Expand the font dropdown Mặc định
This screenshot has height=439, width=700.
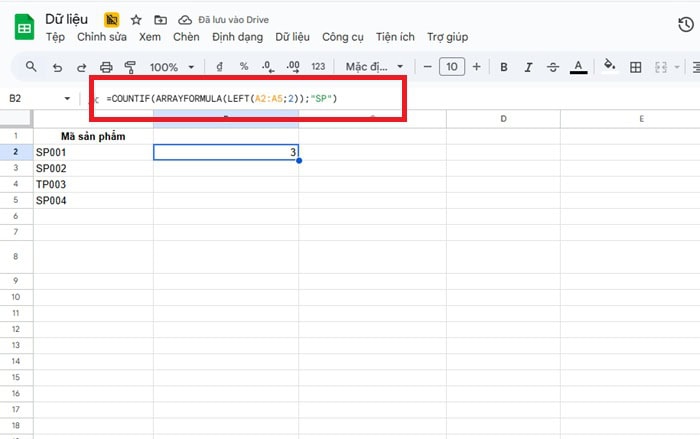pyautogui.click(x=375, y=67)
